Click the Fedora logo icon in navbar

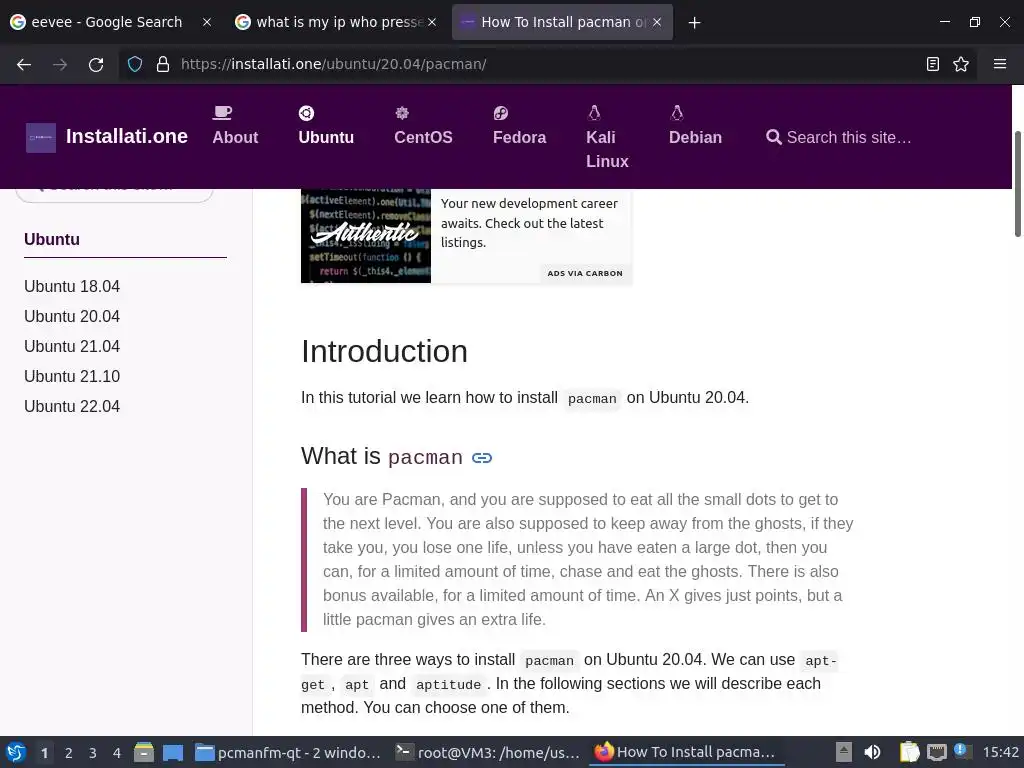click(501, 114)
